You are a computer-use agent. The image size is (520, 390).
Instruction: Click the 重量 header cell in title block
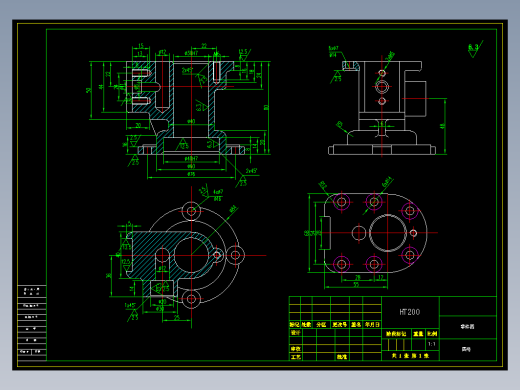[x=418, y=334]
